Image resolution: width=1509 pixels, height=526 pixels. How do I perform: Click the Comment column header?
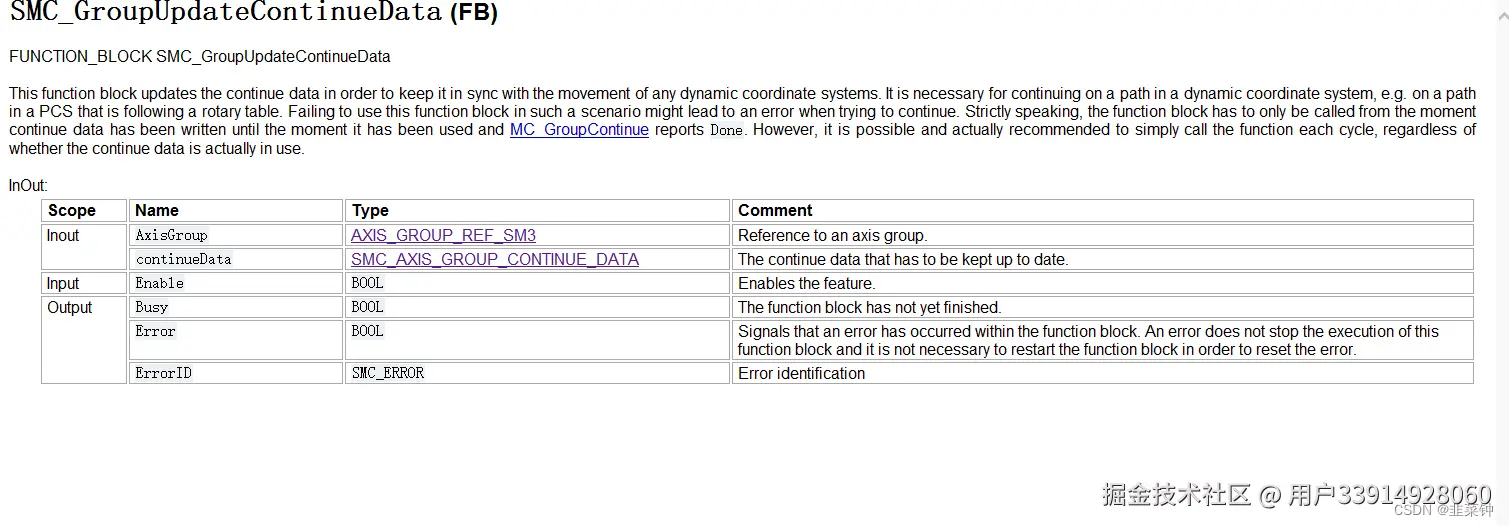coord(775,211)
